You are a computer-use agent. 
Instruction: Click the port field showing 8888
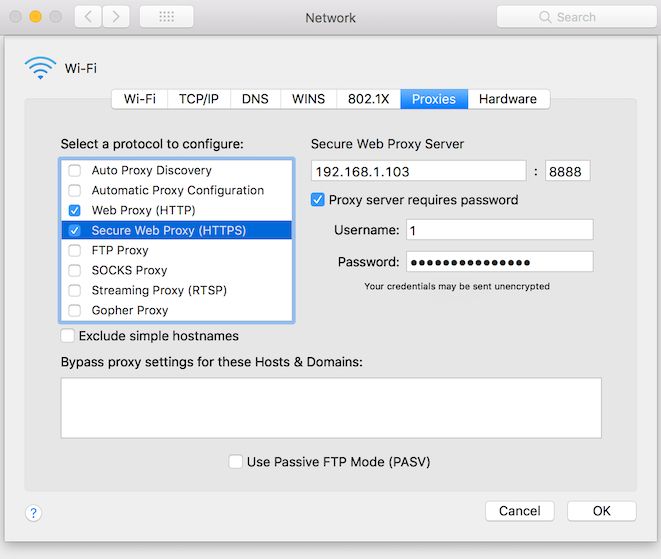click(567, 171)
